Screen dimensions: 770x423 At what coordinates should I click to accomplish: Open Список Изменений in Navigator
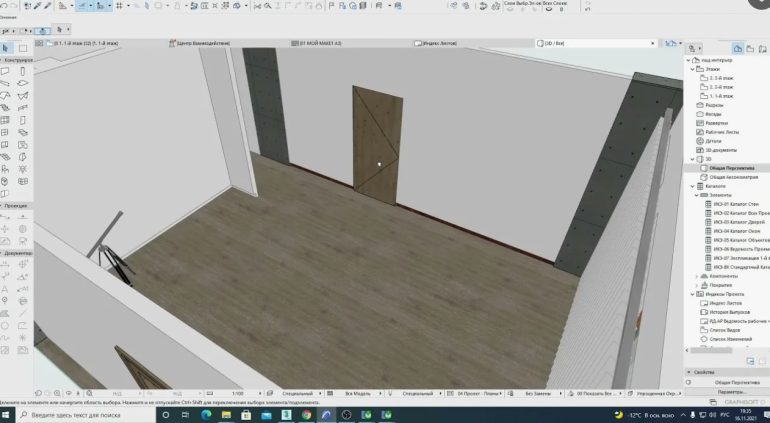pos(726,339)
